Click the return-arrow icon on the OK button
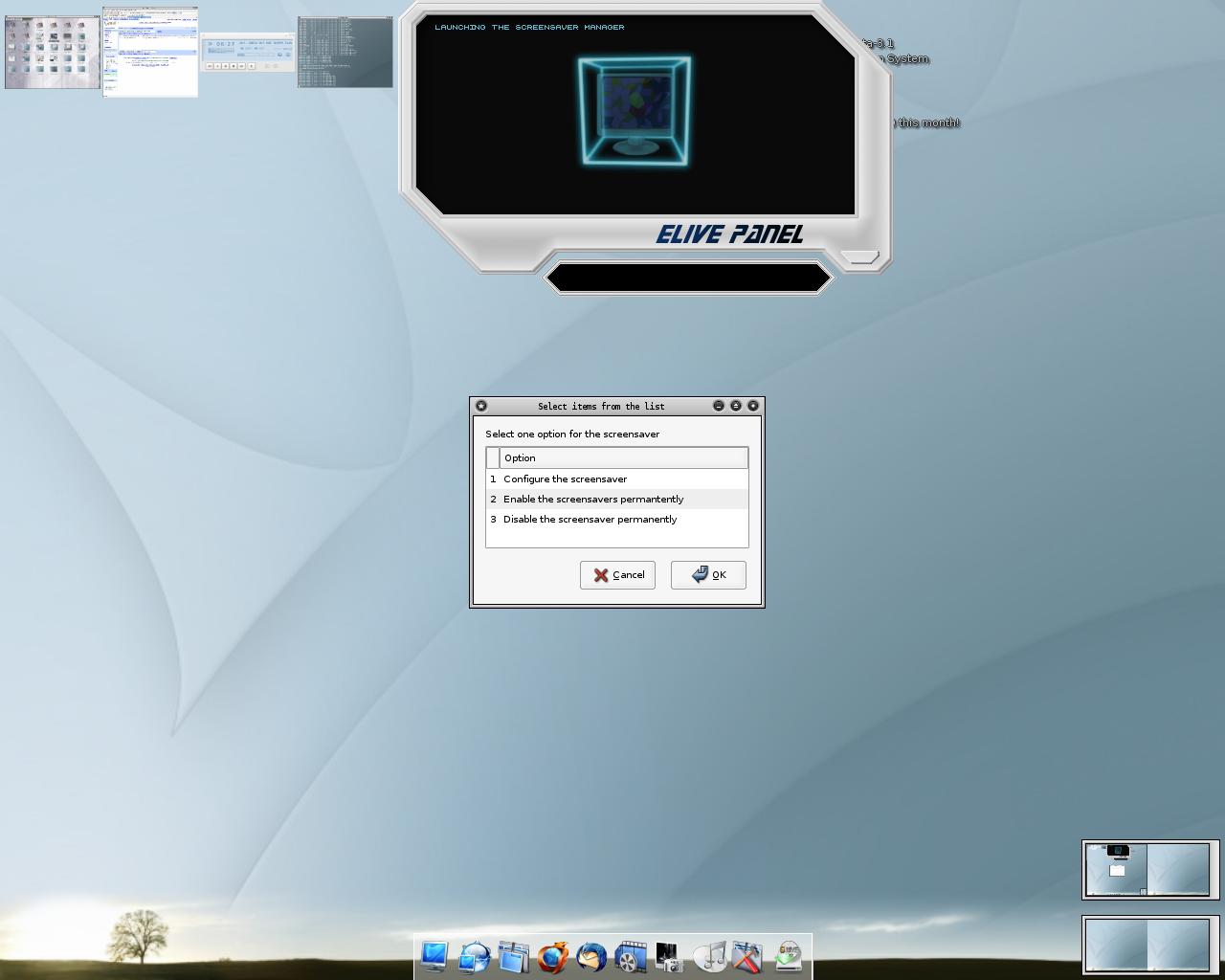Viewport: 1225px width, 980px height. tap(701, 574)
